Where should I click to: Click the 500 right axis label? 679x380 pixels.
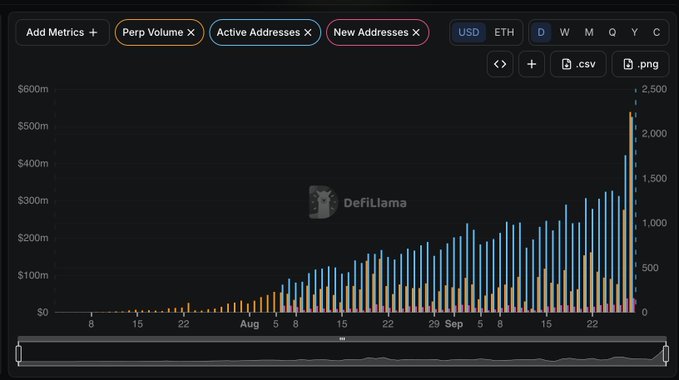(x=650, y=268)
